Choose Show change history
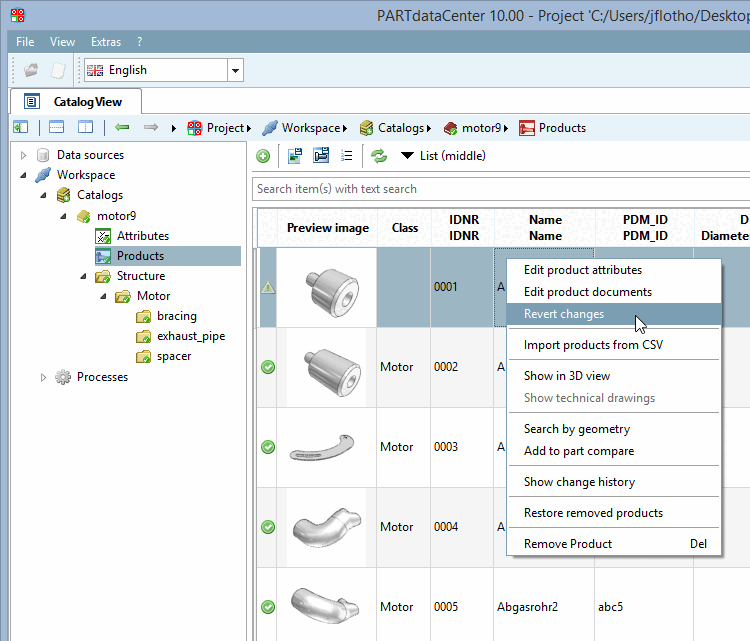Viewport: 750px width, 641px height. pyautogui.click(x=614, y=482)
